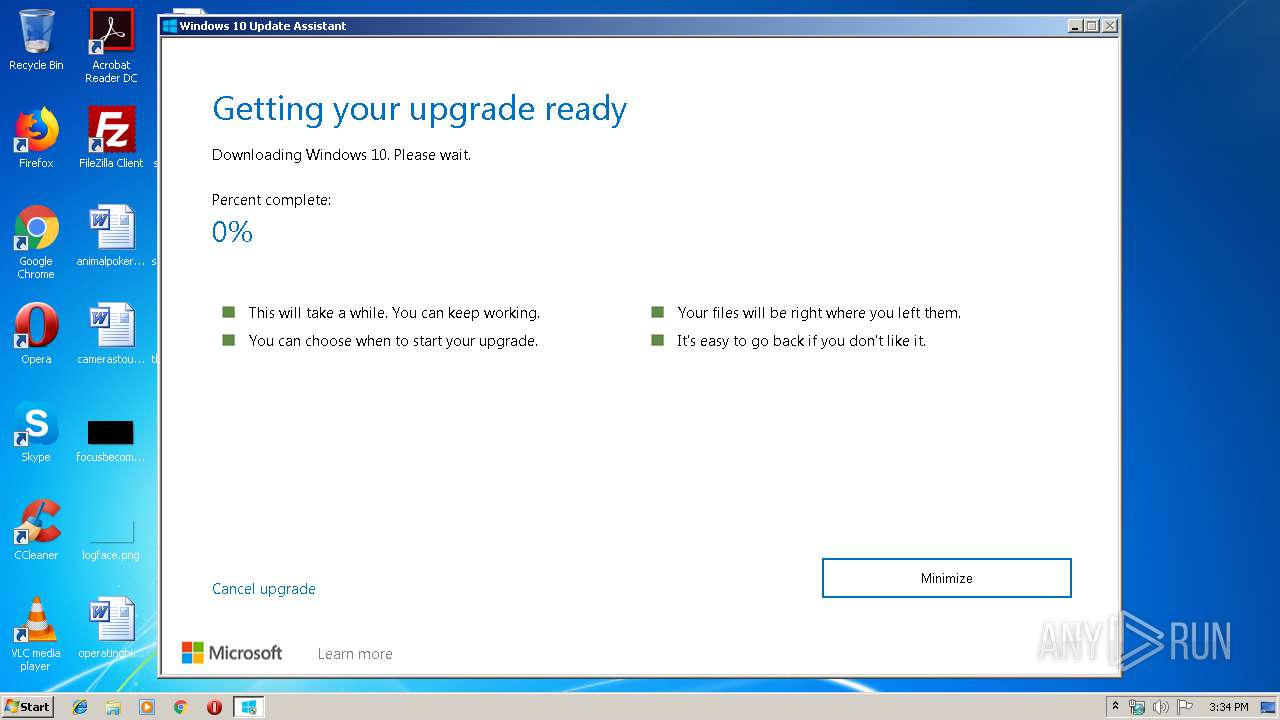Click the Windows logo in title bar
1280x720 pixels.
click(x=170, y=26)
